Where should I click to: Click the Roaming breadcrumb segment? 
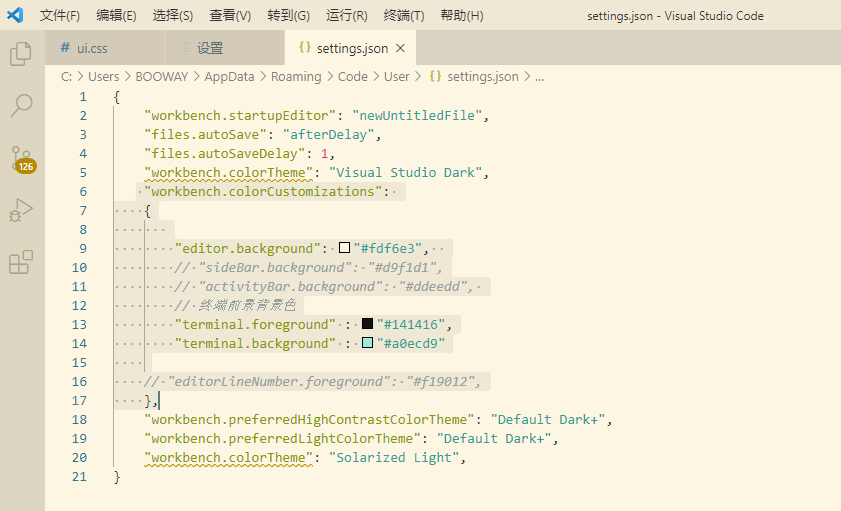(296, 77)
